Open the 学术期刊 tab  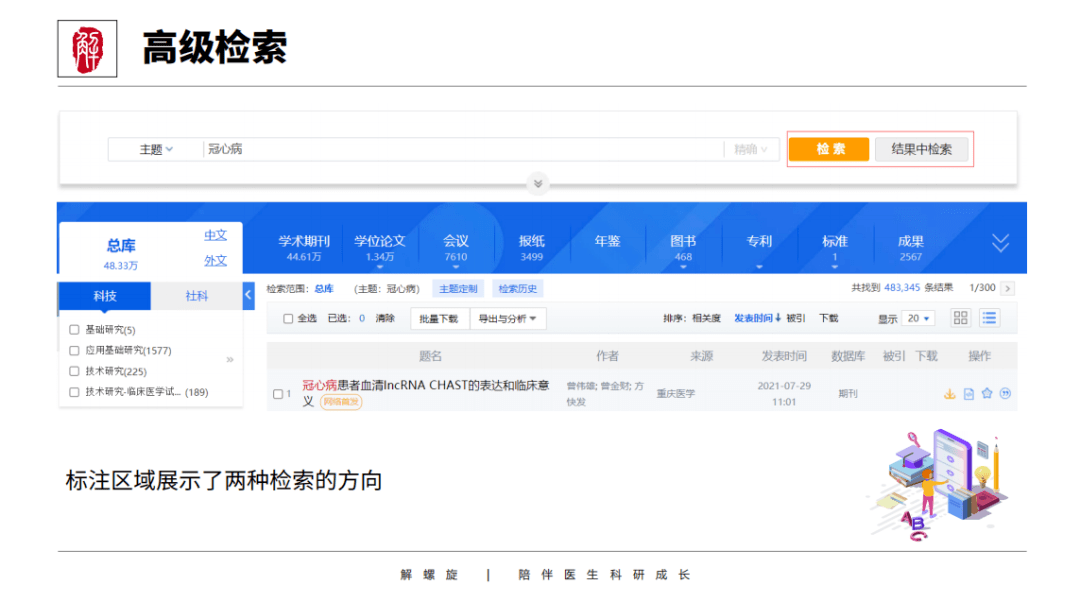pos(304,248)
